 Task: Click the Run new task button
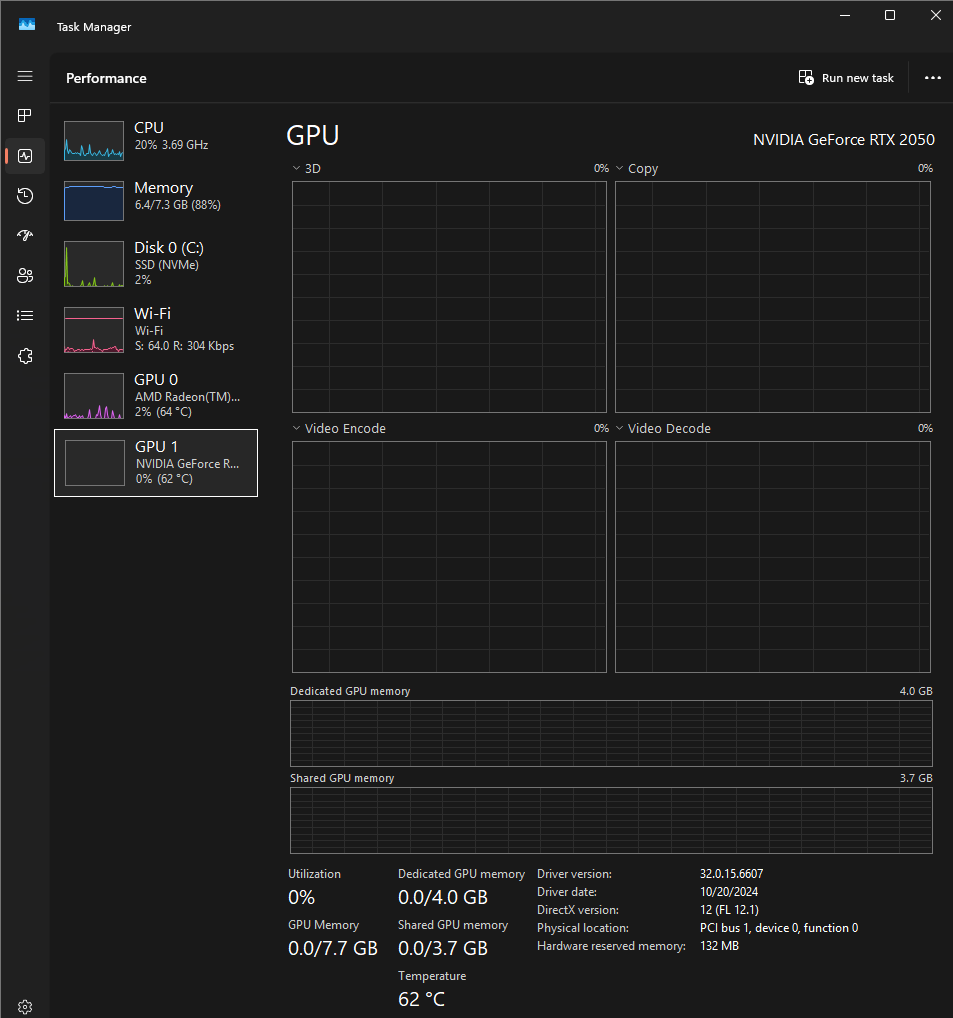click(x=846, y=78)
